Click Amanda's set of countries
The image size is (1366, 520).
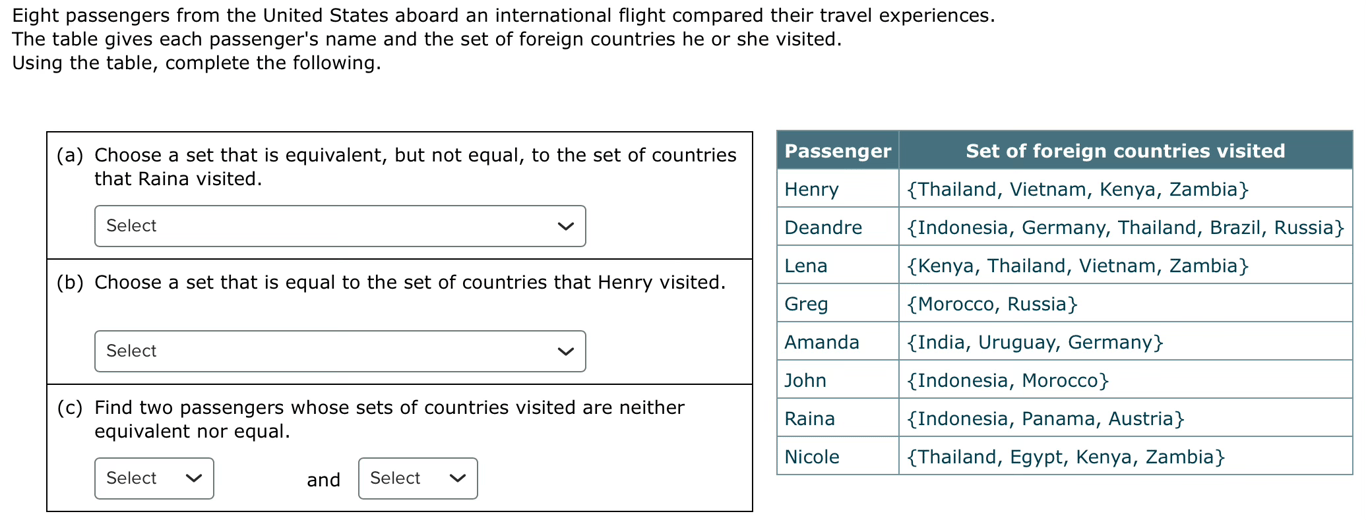(x=1034, y=342)
